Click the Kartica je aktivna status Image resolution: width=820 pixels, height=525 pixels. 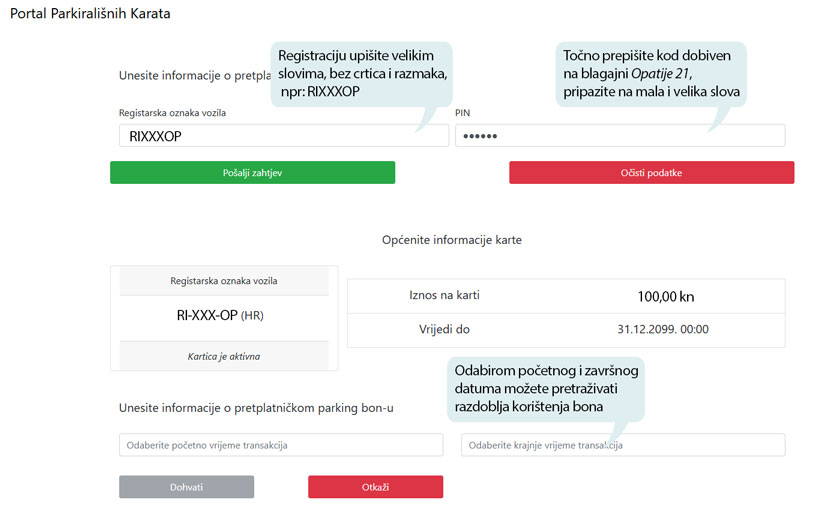pos(224,356)
